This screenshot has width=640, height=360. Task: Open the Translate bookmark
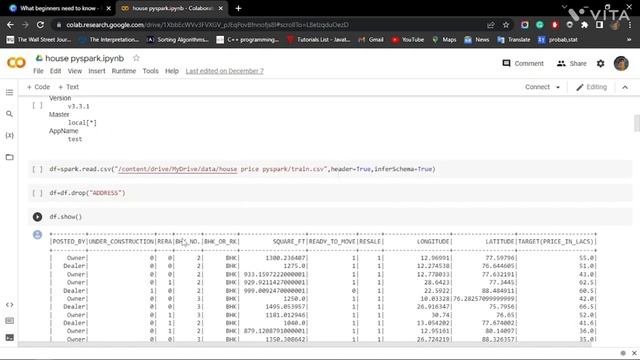coord(513,40)
